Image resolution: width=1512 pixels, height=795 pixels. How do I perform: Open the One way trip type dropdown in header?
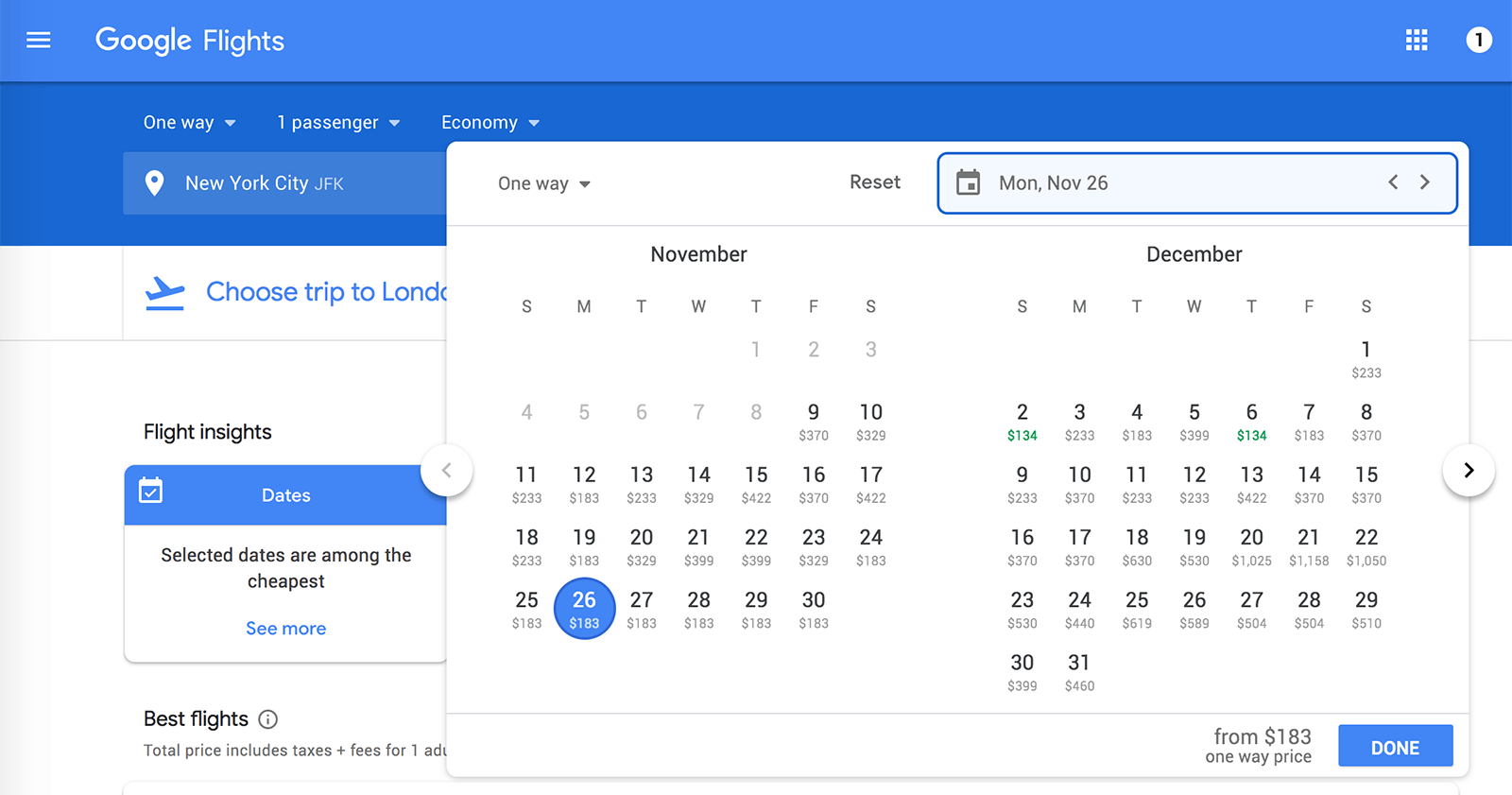point(190,123)
